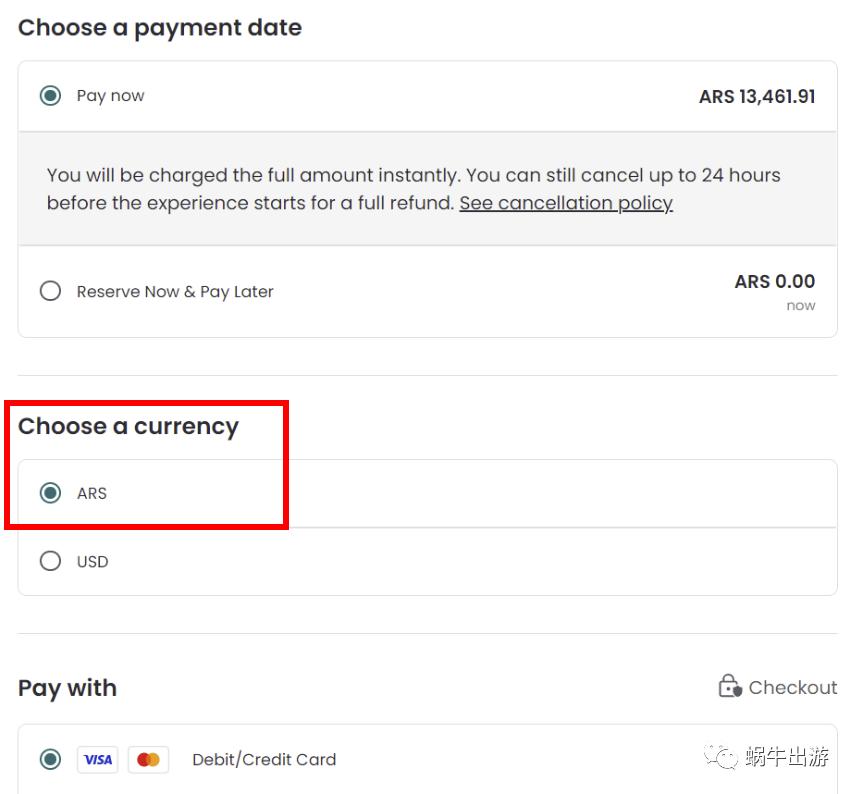Image resolution: width=856 pixels, height=794 pixels.
Task: Click the Reserve Now & Pay Later label
Action: pyautogui.click(x=175, y=291)
